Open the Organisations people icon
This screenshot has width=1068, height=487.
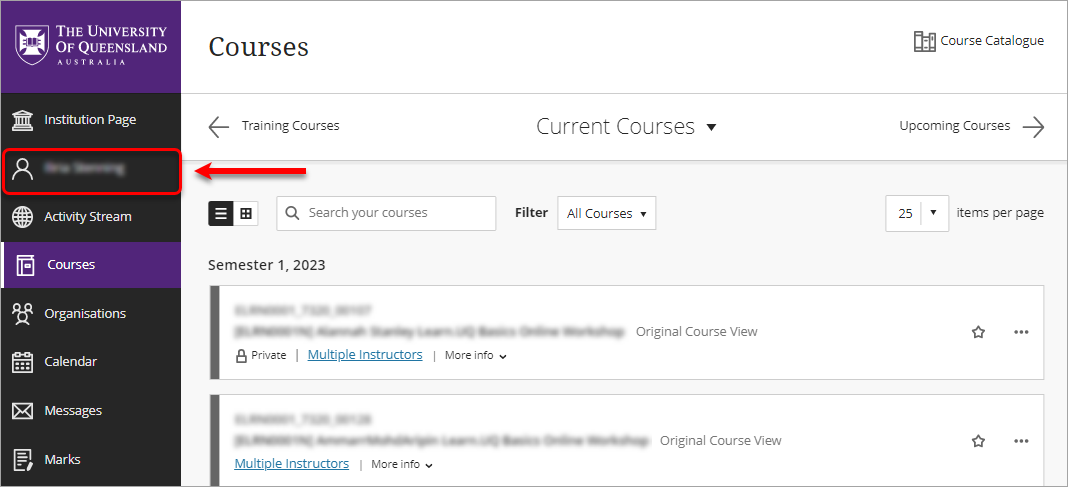coord(23,314)
